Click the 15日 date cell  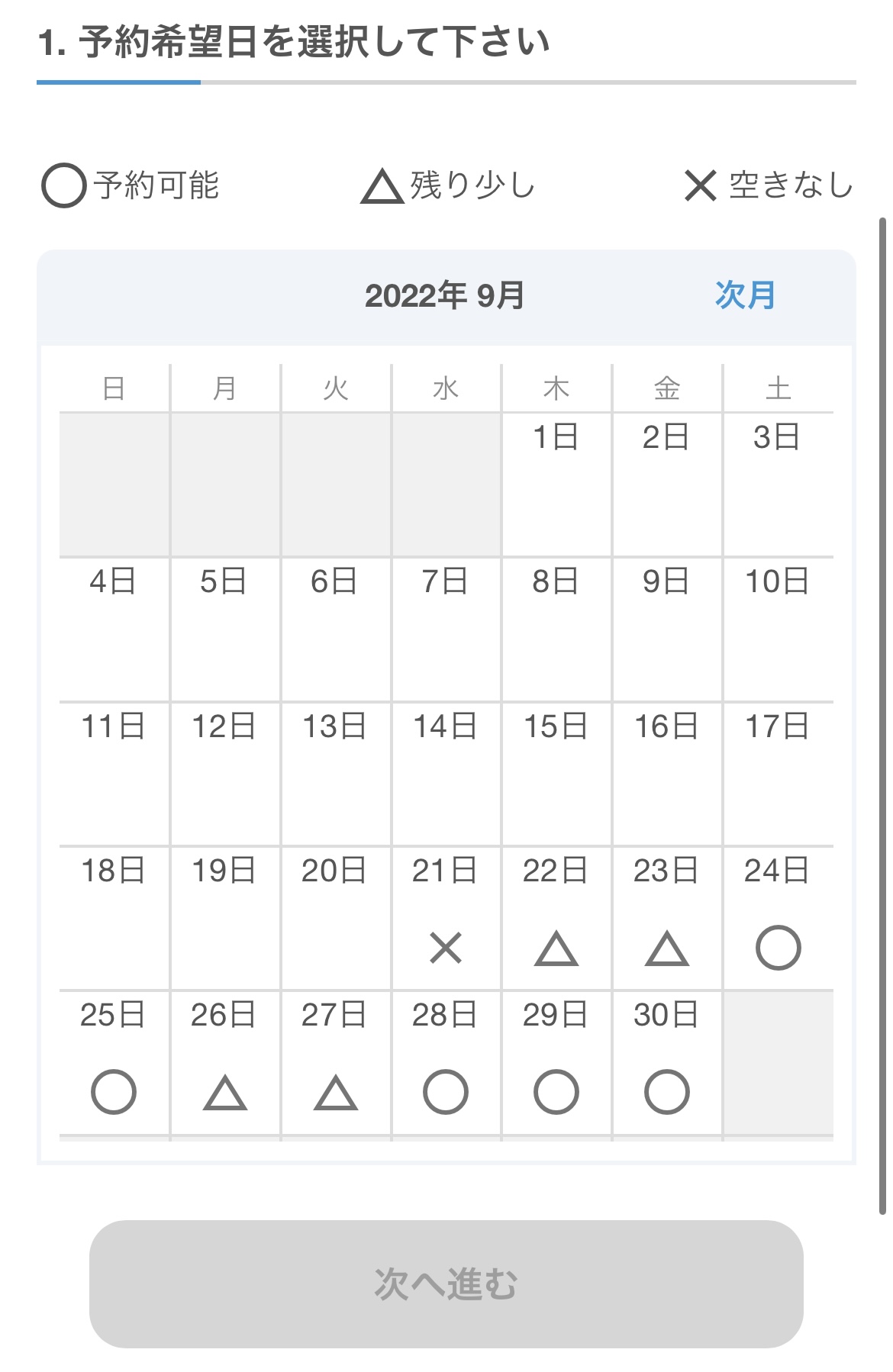click(556, 774)
